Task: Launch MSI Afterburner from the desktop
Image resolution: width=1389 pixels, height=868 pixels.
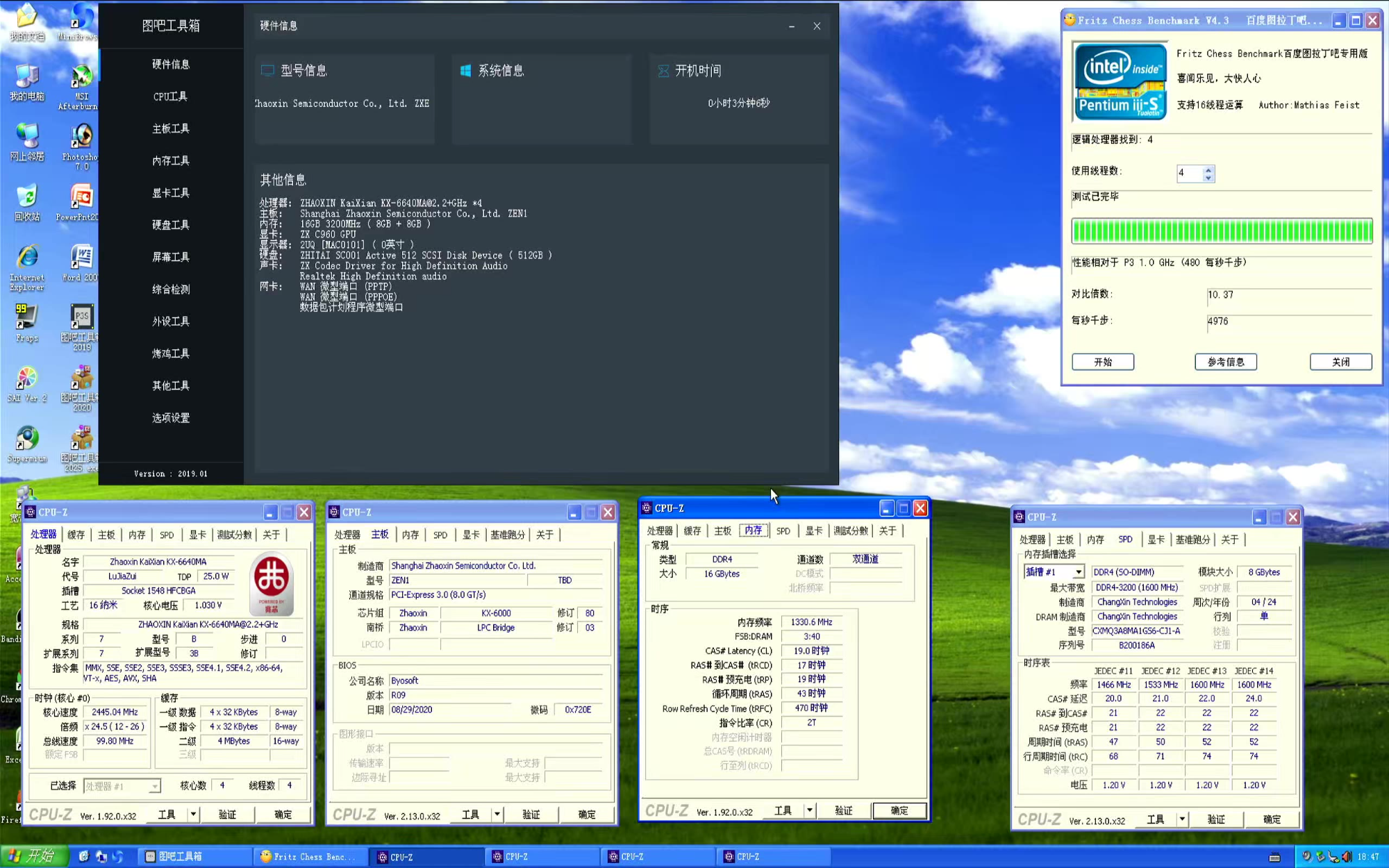Action: coord(78,87)
